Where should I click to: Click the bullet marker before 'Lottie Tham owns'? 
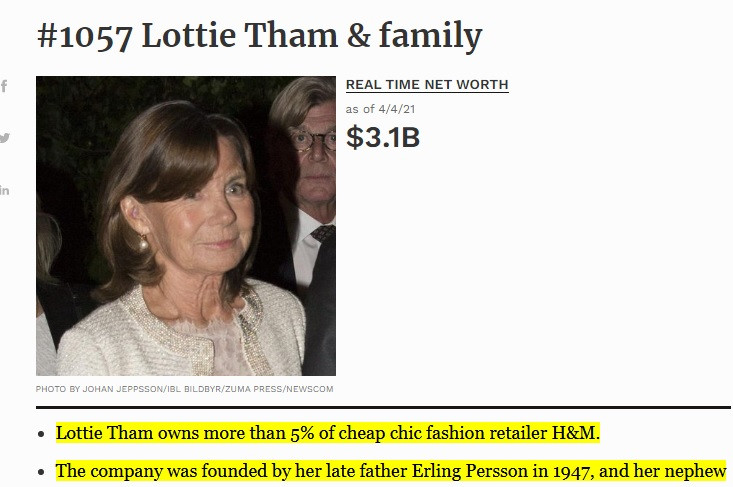pyautogui.click(x=39, y=435)
